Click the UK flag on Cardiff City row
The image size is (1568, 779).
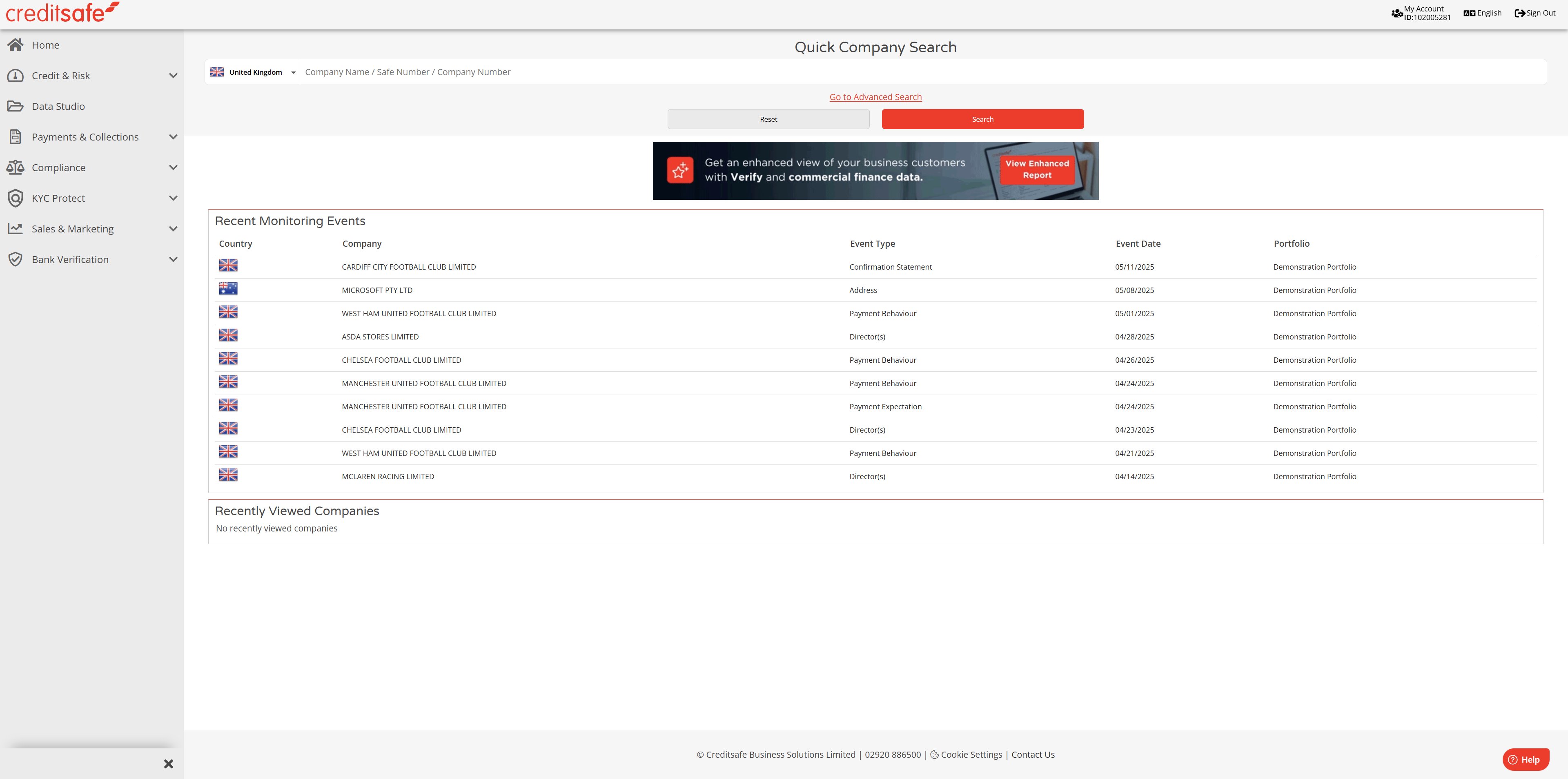[x=228, y=265]
